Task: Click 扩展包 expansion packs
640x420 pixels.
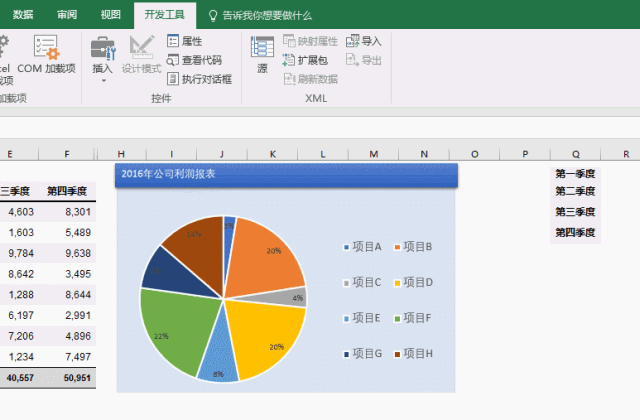Action: (x=305, y=60)
